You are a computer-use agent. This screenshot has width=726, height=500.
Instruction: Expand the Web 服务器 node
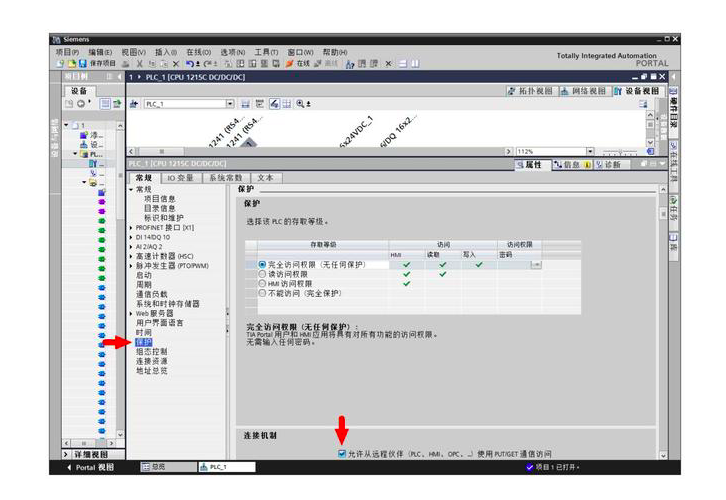131,313
